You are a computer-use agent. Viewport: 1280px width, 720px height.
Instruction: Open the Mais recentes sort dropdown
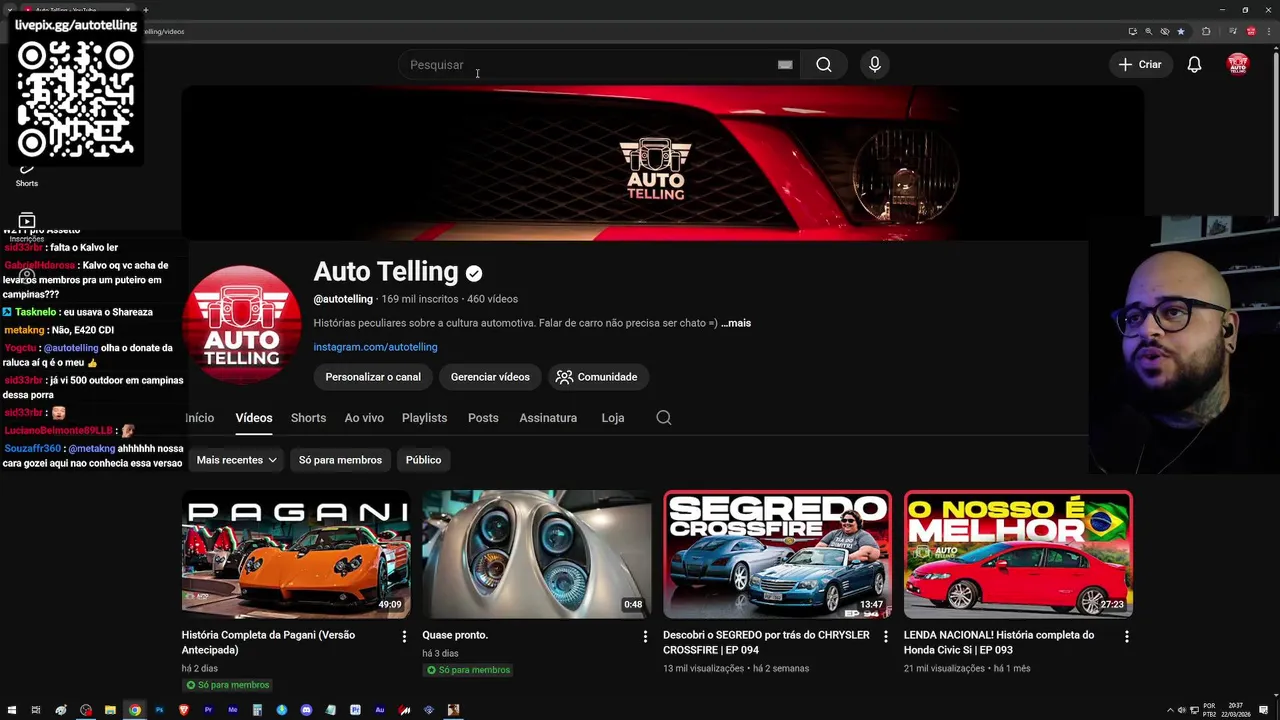(x=236, y=460)
